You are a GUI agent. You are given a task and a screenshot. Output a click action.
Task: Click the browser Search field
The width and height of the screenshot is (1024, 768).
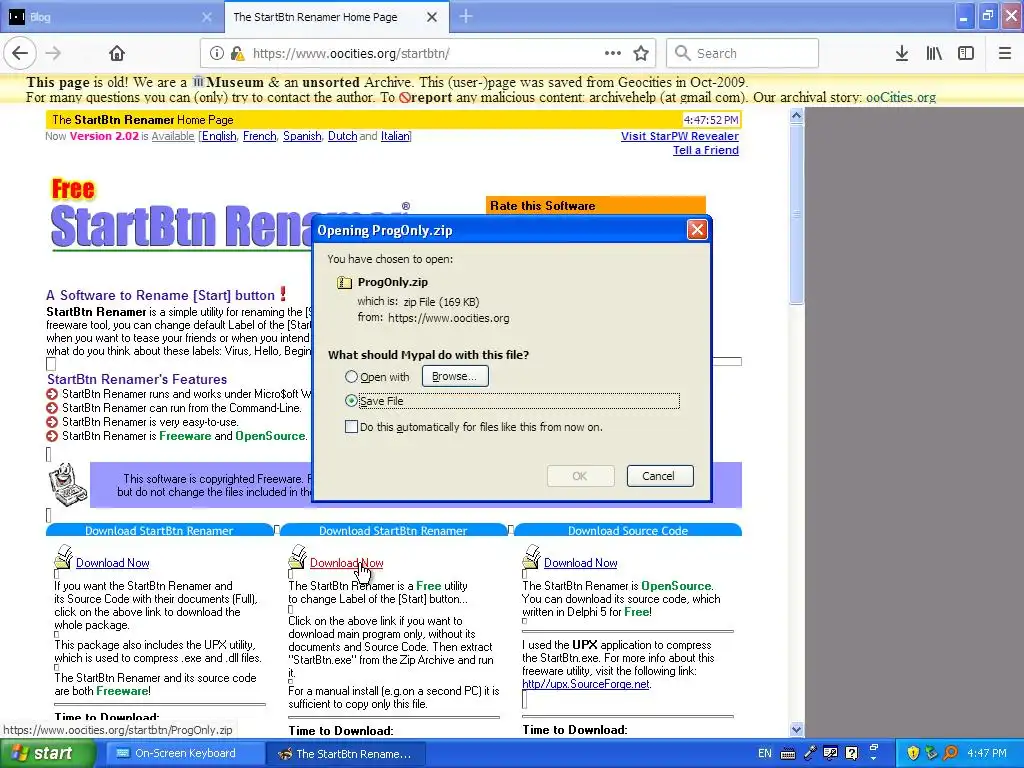(743, 53)
